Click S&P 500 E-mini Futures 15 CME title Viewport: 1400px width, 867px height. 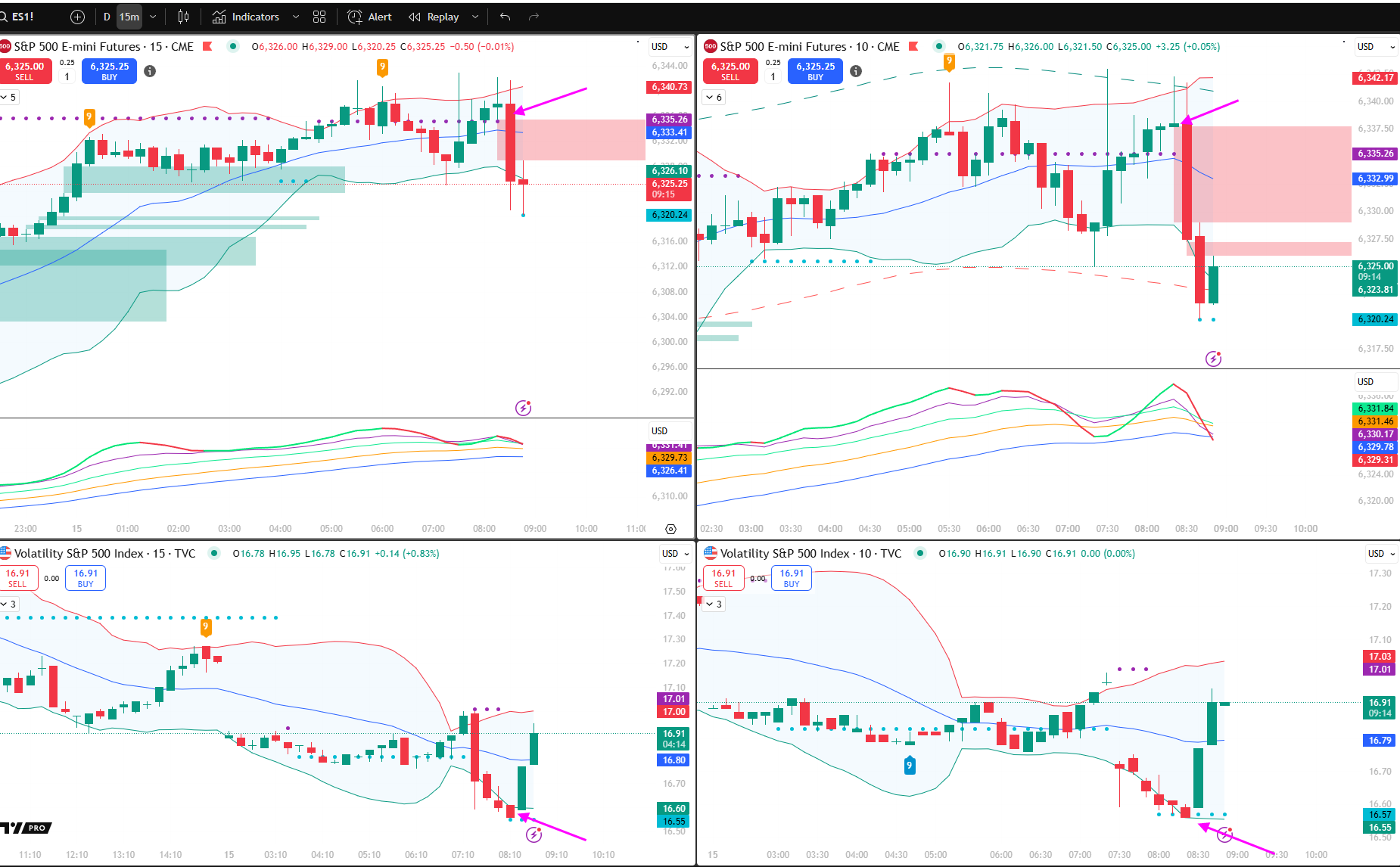[x=104, y=47]
